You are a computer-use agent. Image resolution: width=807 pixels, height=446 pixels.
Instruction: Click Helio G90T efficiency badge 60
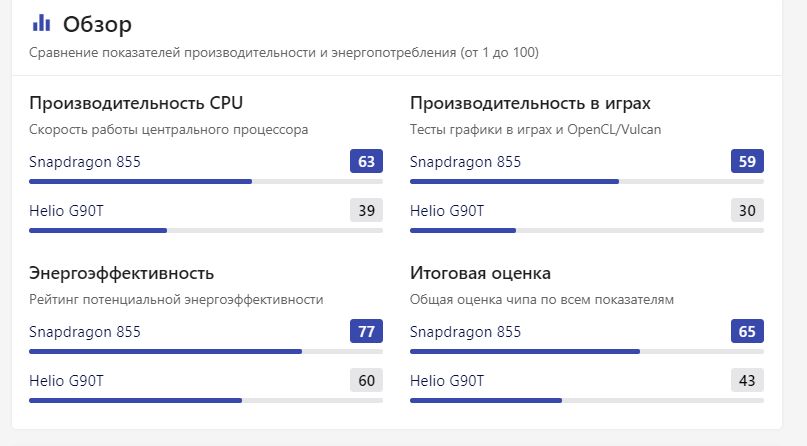366,381
